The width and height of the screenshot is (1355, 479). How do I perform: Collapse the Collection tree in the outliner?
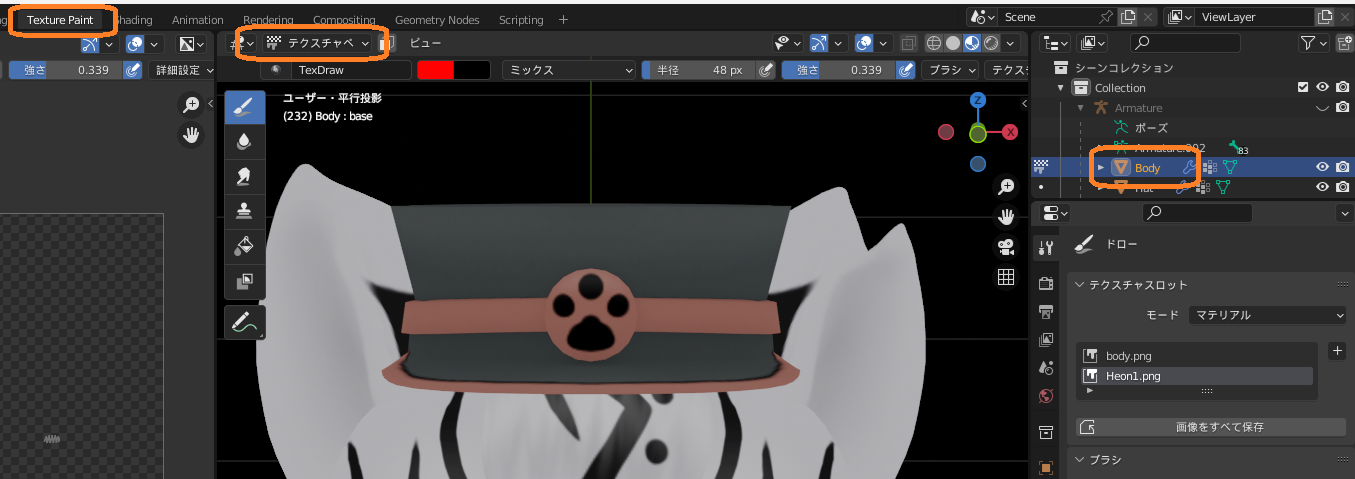[x=1061, y=88]
